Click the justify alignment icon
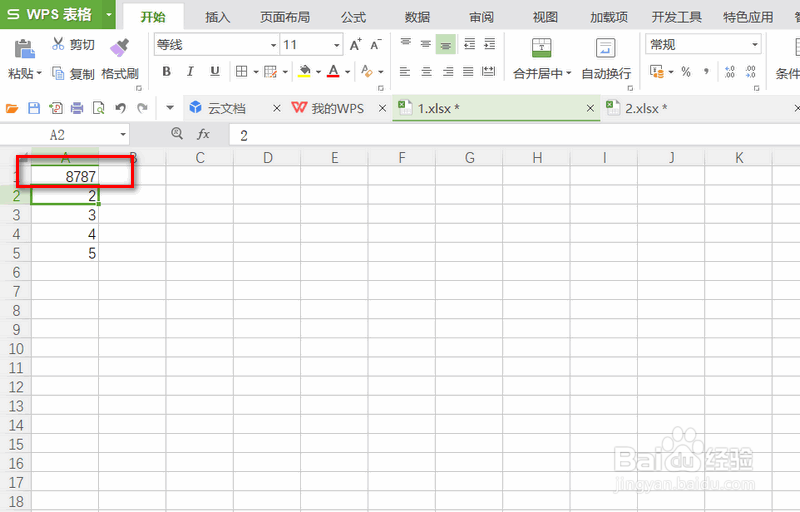 (x=468, y=72)
